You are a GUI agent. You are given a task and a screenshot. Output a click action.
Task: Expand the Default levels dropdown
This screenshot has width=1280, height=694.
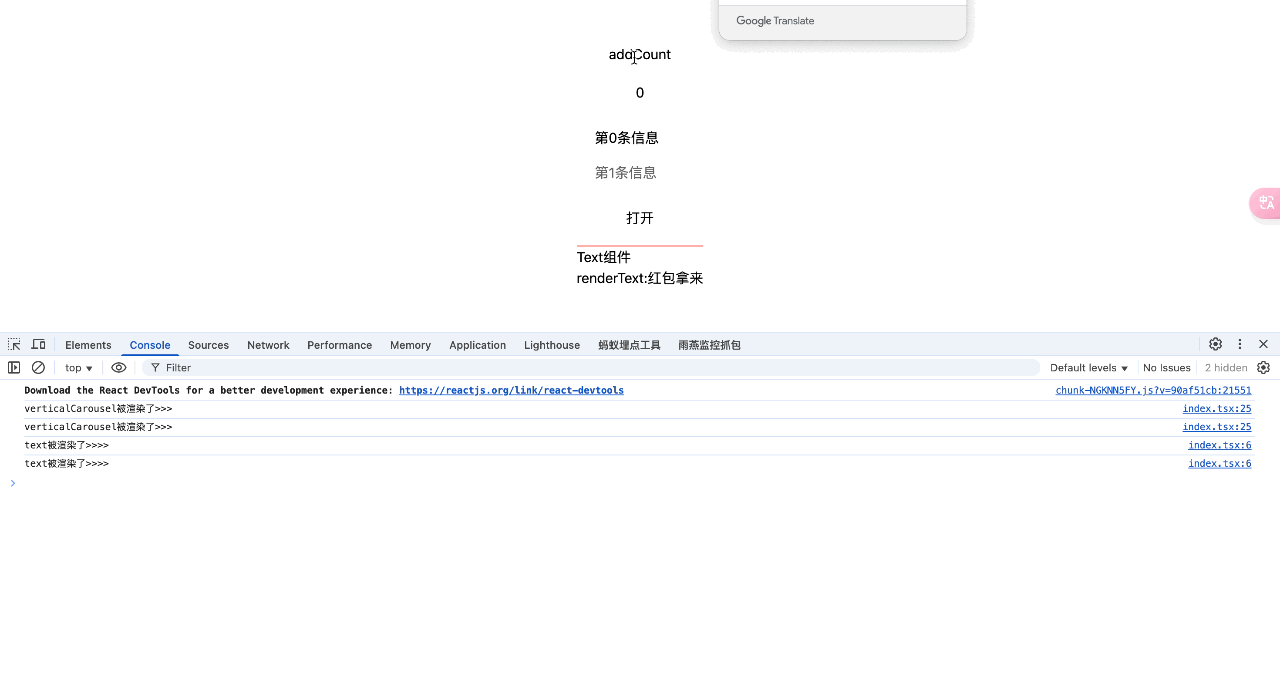[x=1088, y=367]
